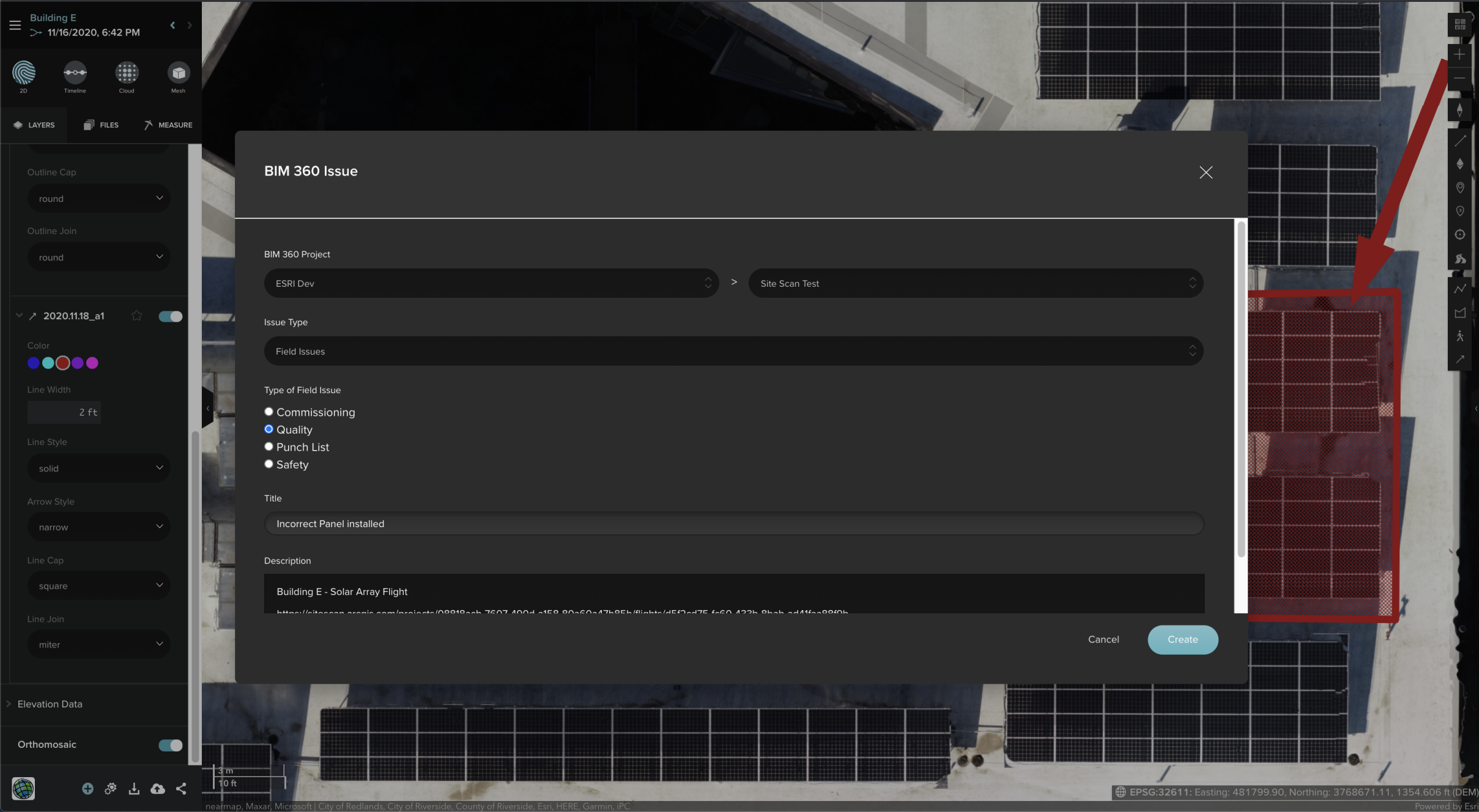Click the add plus icon

[x=87, y=789]
